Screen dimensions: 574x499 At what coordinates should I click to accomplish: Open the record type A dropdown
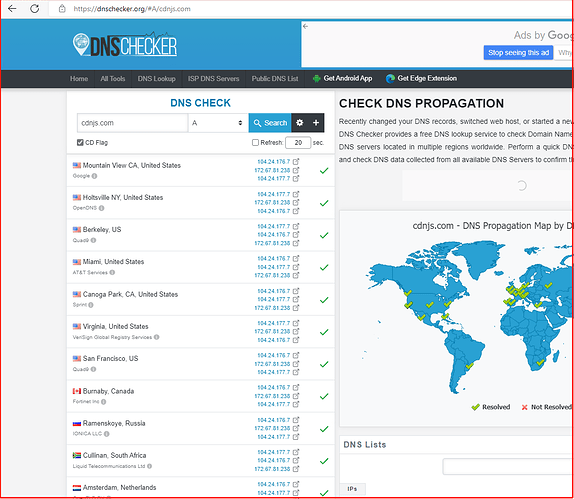218,123
